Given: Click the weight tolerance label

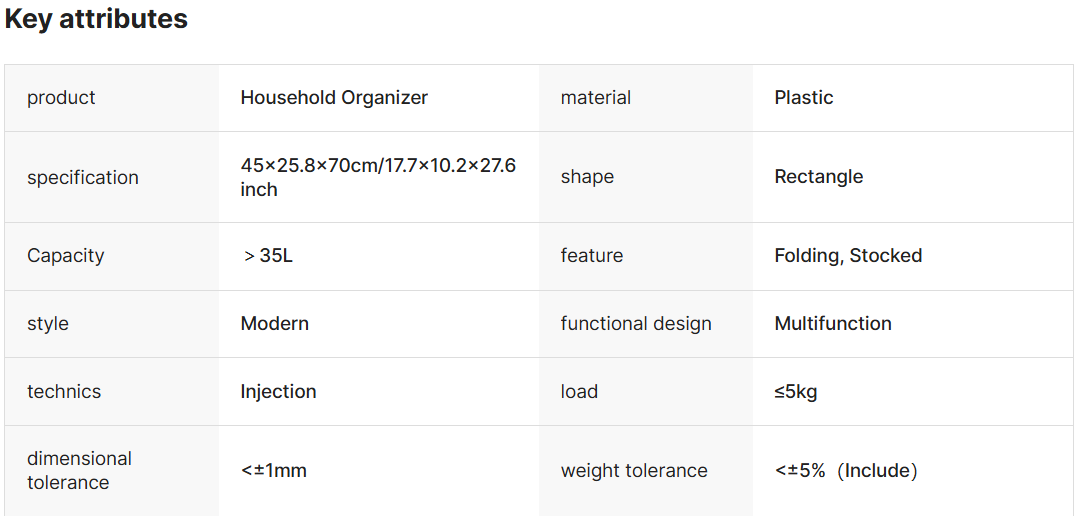Looking at the screenshot, I should (x=634, y=470).
